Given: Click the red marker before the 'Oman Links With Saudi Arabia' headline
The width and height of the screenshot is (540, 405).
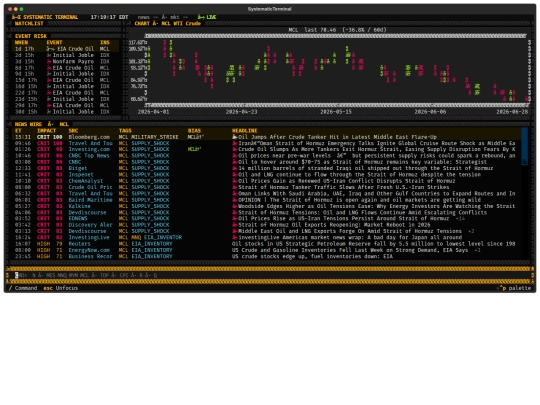Looking at the screenshot, I should 235,194.
